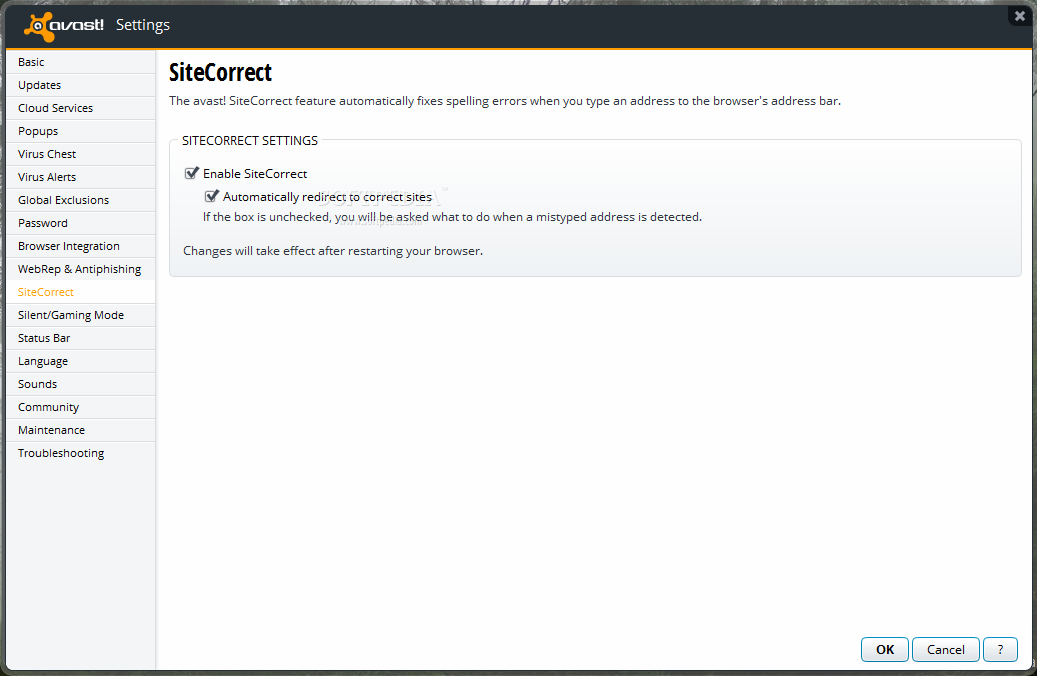Click the SITECORRECT SETTINGS group label
The image size is (1037, 676).
250,141
